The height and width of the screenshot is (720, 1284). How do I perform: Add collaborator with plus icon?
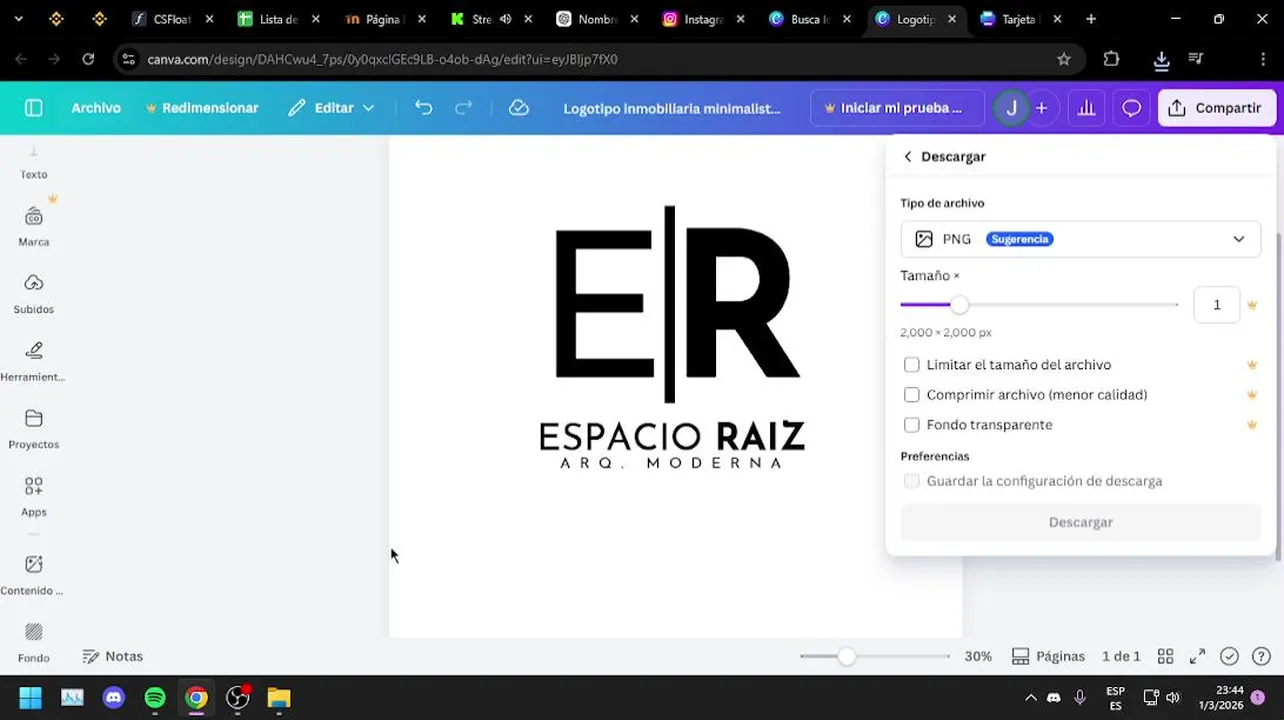[x=1041, y=108]
